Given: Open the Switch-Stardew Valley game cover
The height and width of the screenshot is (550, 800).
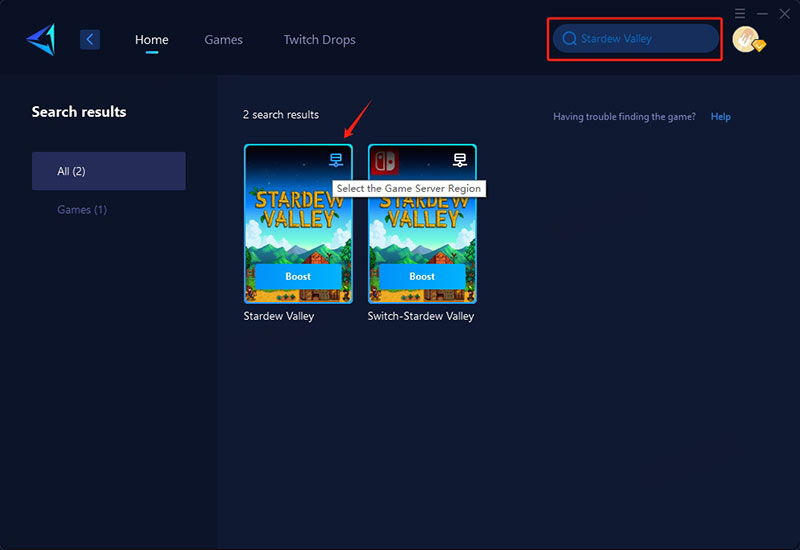Looking at the screenshot, I should [x=422, y=224].
